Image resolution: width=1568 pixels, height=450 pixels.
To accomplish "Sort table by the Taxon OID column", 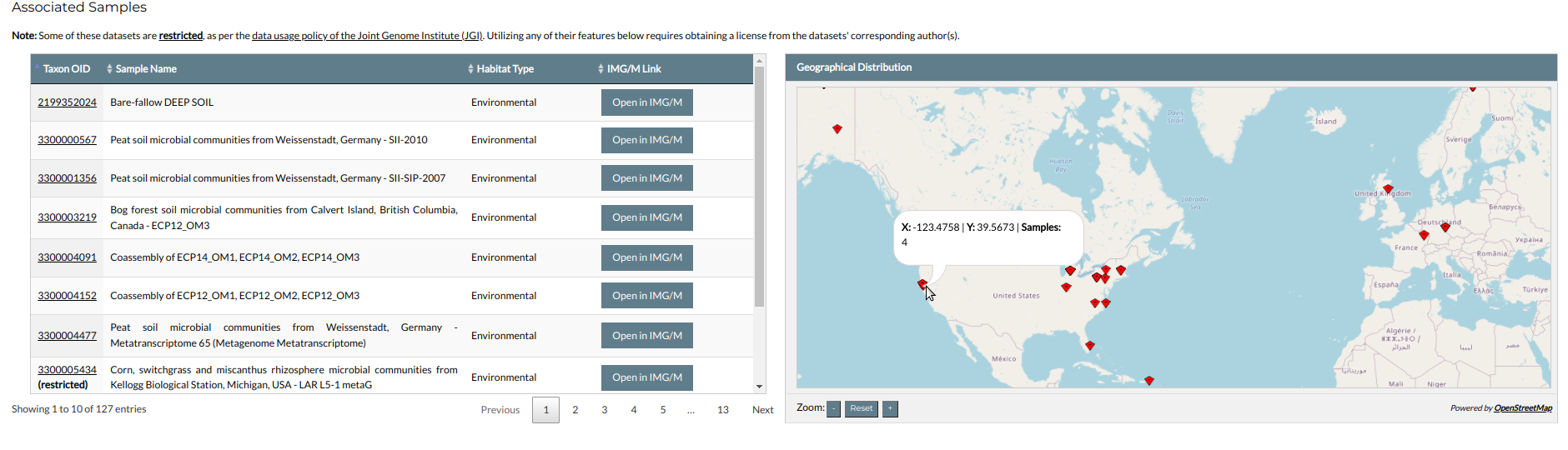I will 66,69.
